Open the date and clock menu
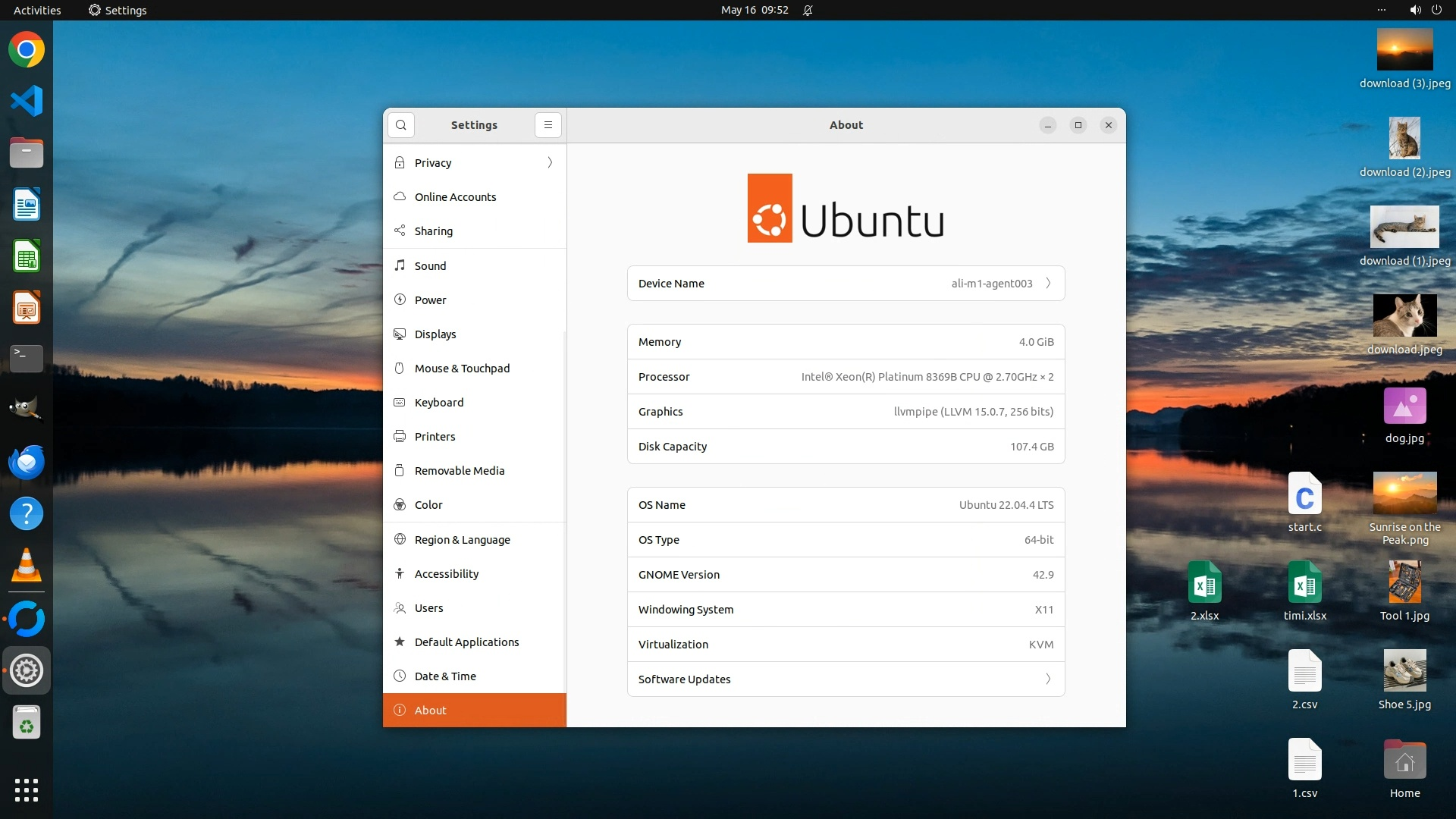1456x819 pixels. coord(754,10)
